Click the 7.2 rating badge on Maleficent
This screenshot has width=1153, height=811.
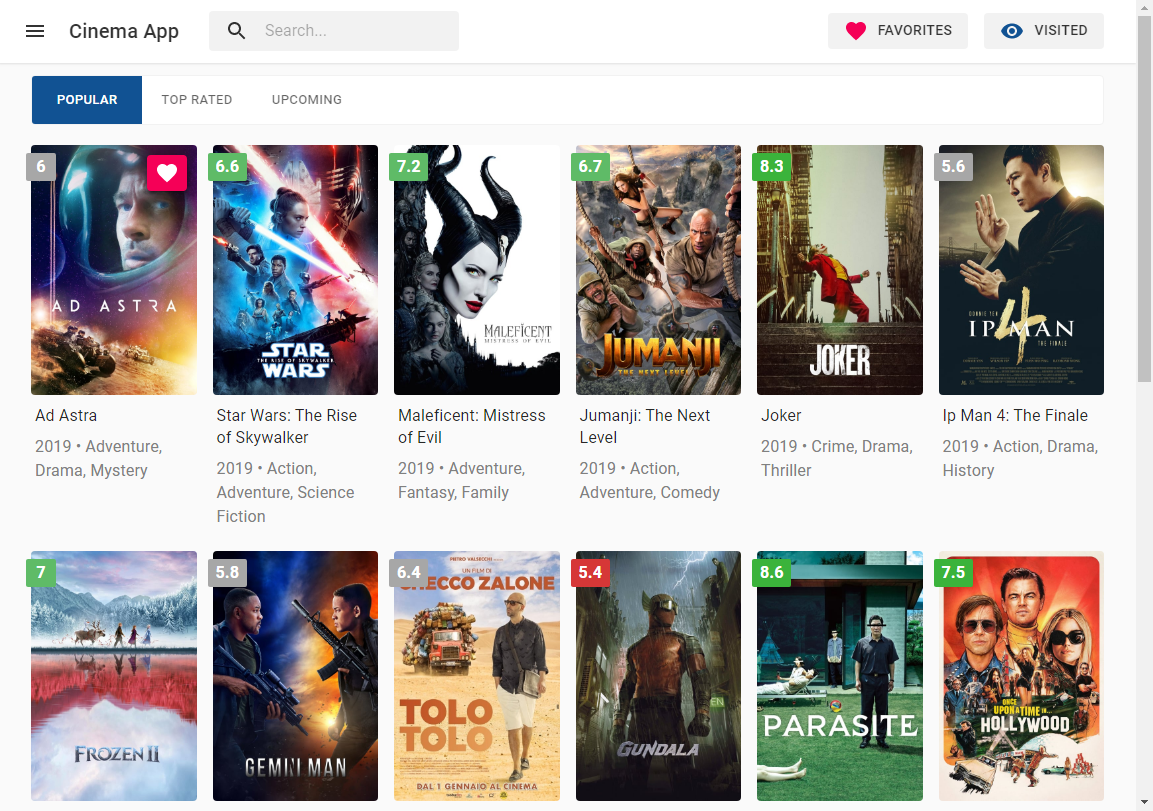409,166
